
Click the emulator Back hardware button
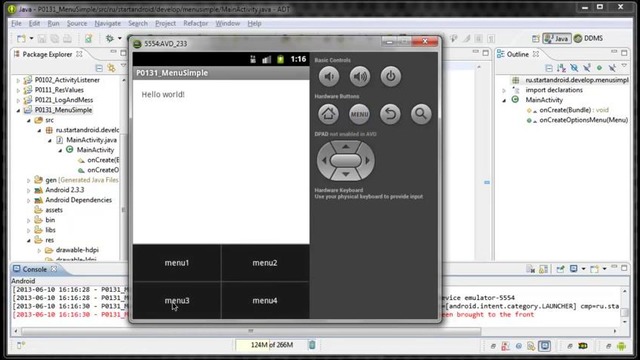click(390, 114)
